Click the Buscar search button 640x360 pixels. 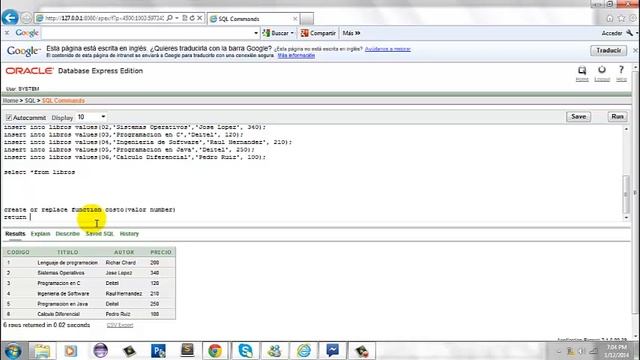pos(276,33)
